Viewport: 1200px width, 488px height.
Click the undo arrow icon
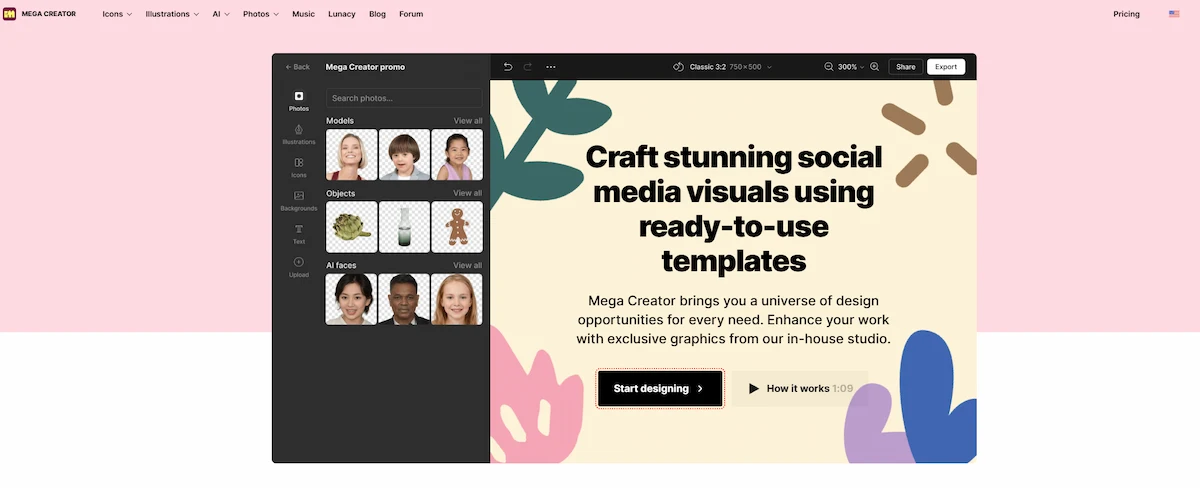(x=508, y=67)
